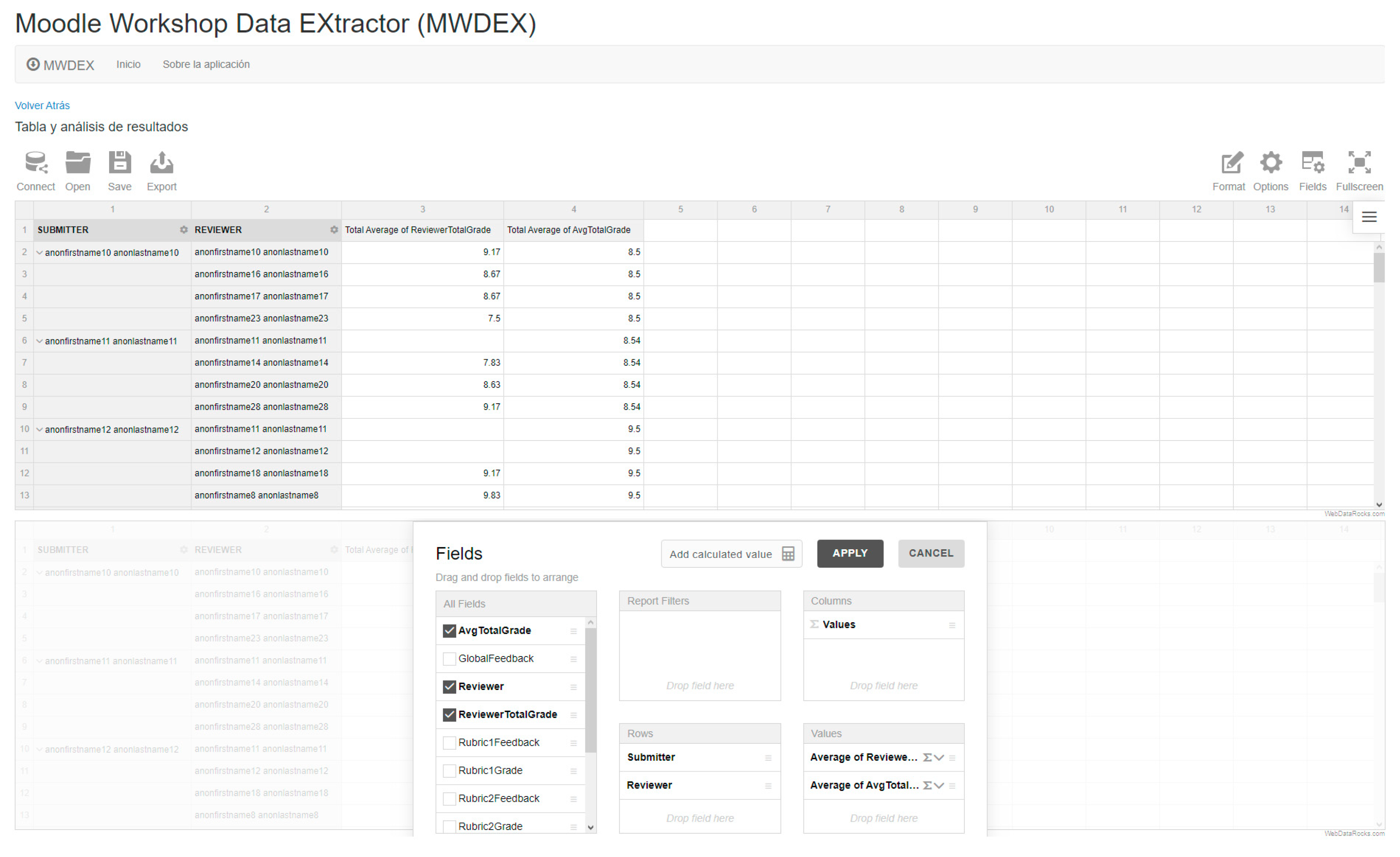Open the Fields list icon
This screenshot has height=857, width=1400.
coord(1313,163)
